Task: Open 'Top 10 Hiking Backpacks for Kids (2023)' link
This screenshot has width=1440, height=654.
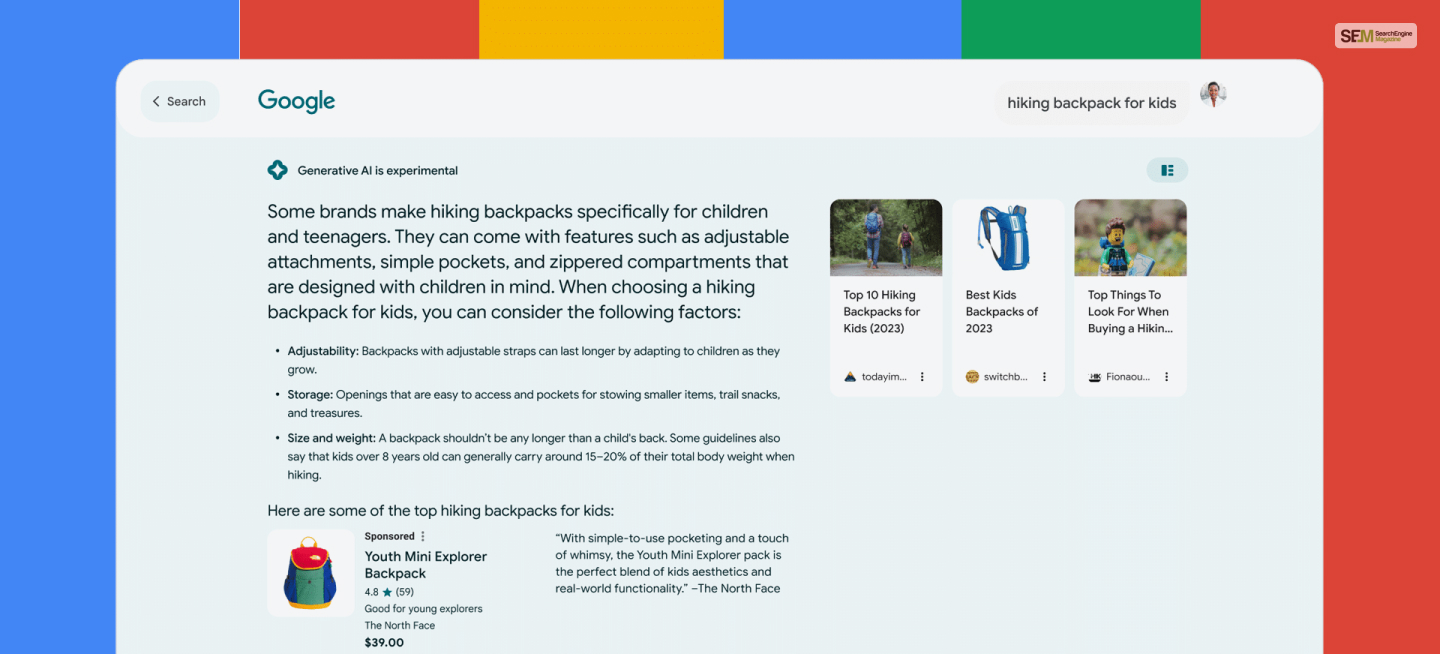Action: click(882, 311)
